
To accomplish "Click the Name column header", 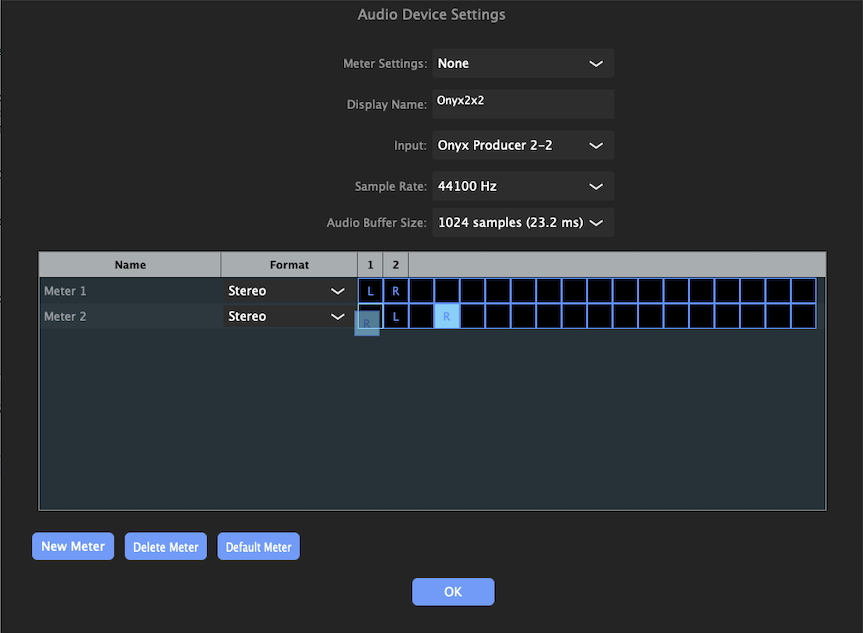I will click(130, 265).
